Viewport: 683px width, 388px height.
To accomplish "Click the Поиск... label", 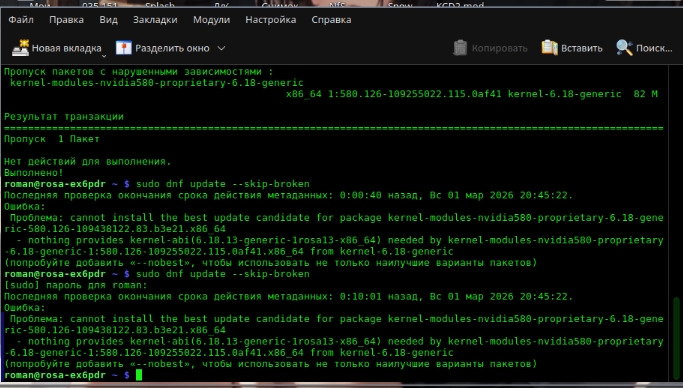I will pyautogui.click(x=654, y=48).
